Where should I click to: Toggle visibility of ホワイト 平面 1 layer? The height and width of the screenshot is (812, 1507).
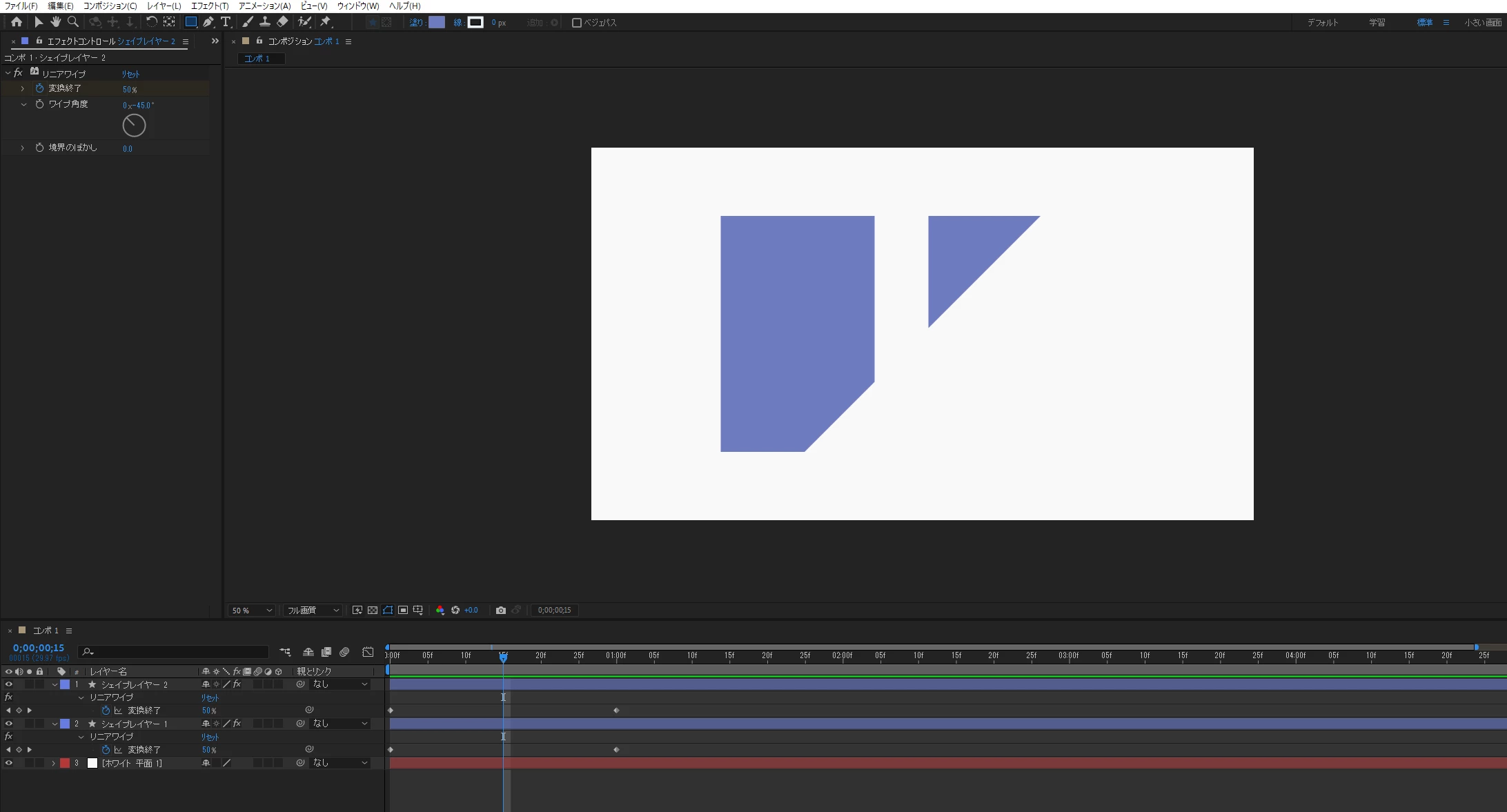point(9,763)
